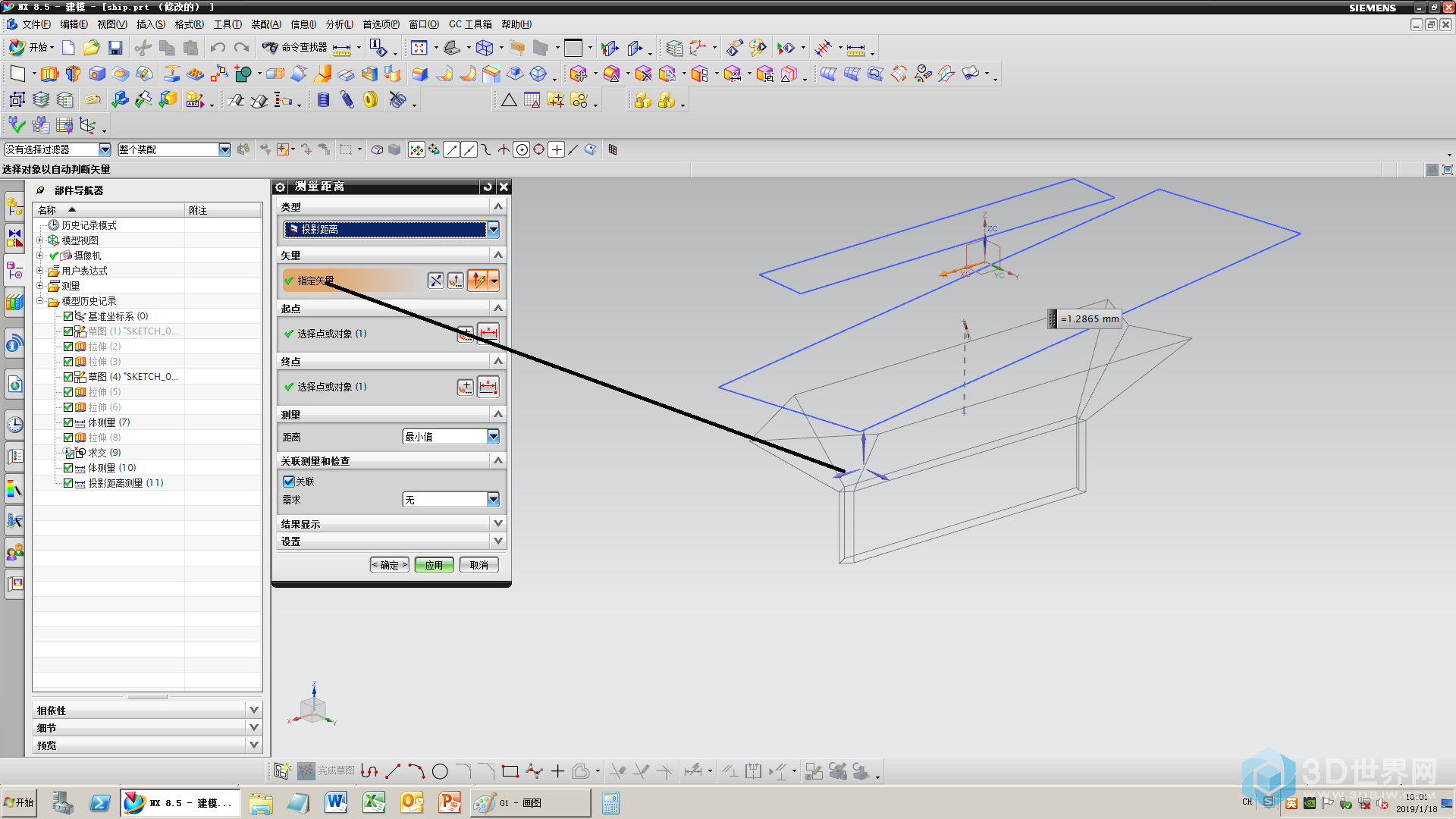Click the point dialog icon in 起点 section
The width and height of the screenshot is (1456, 819).
click(465, 334)
